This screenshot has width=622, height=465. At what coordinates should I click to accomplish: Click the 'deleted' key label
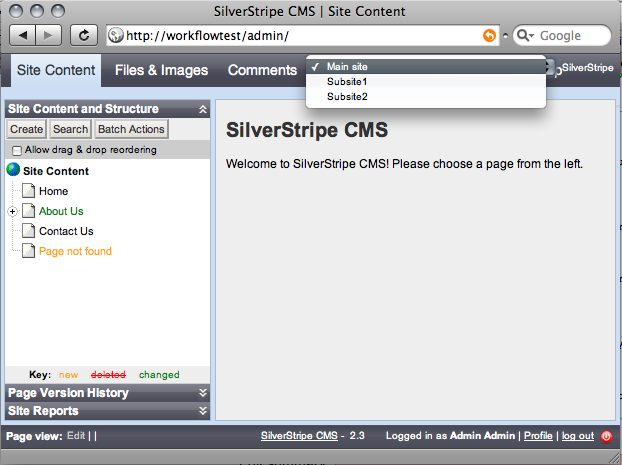(108, 375)
